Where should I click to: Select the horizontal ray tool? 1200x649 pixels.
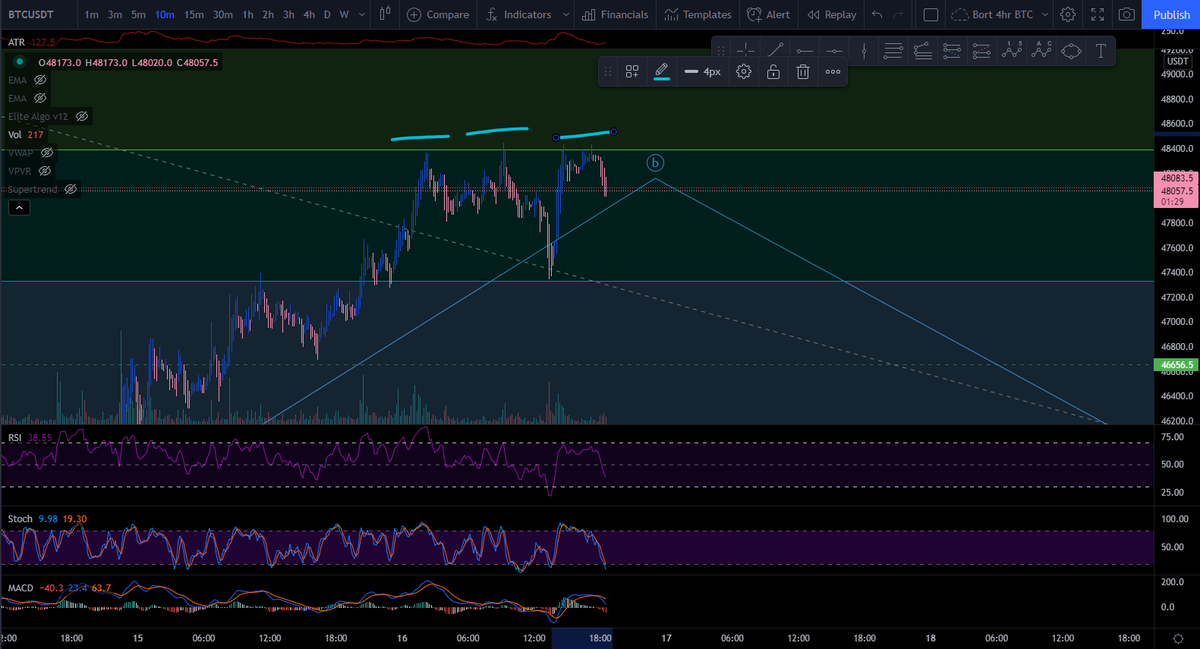click(x=805, y=50)
